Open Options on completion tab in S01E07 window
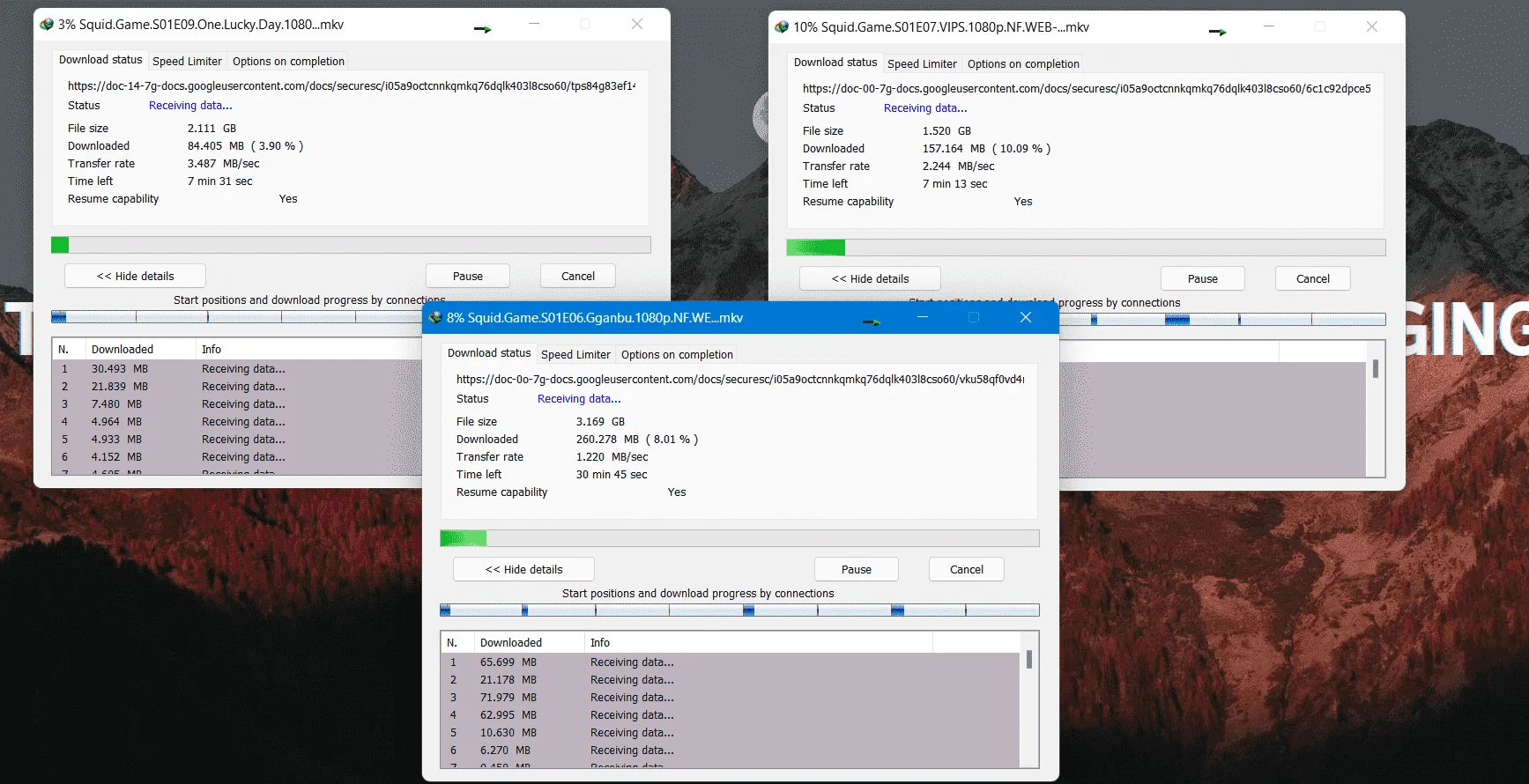This screenshot has height=784, width=1529. (x=1023, y=63)
